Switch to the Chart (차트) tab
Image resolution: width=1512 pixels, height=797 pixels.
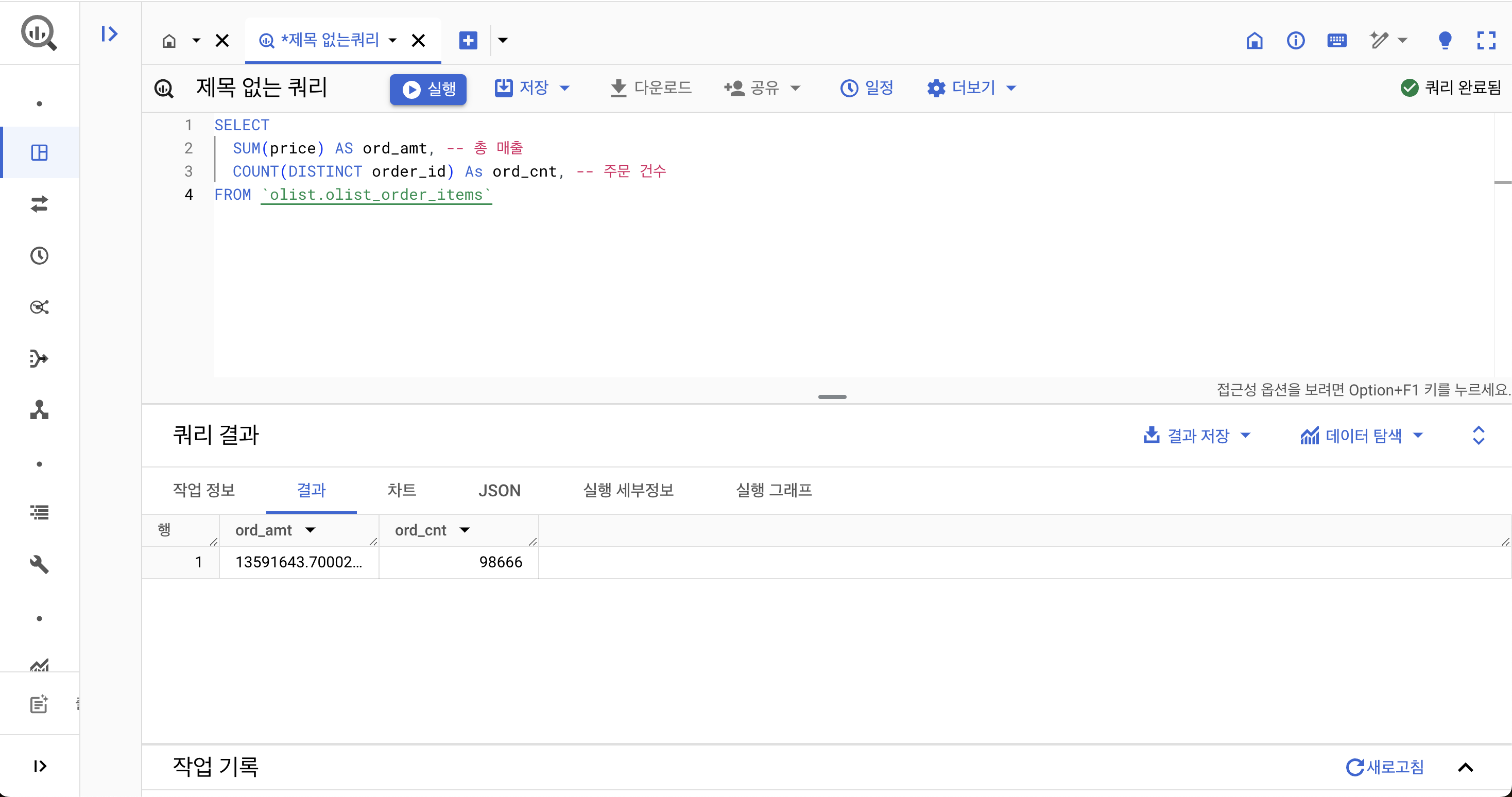[x=402, y=491]
